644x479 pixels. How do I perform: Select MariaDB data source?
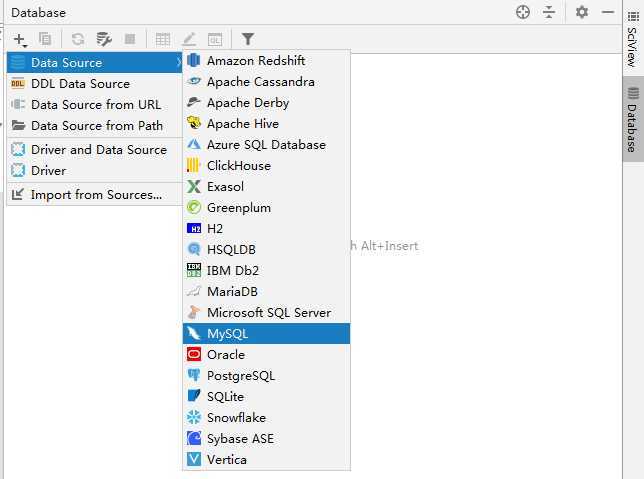pyautogui.click(x=267, y=291)
